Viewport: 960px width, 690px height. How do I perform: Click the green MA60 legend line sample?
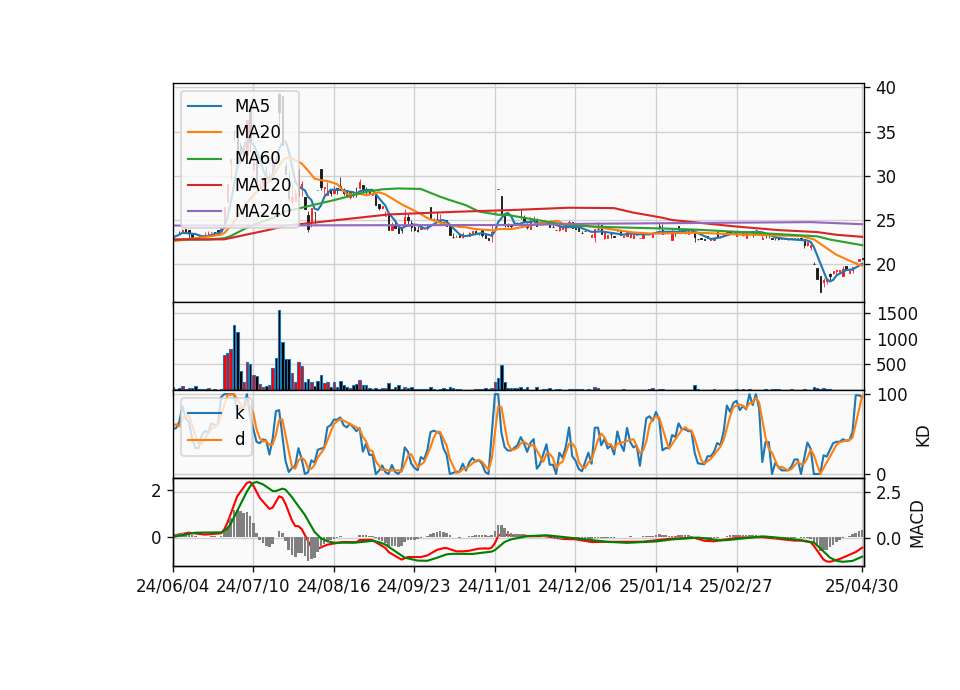coord(204,158)
